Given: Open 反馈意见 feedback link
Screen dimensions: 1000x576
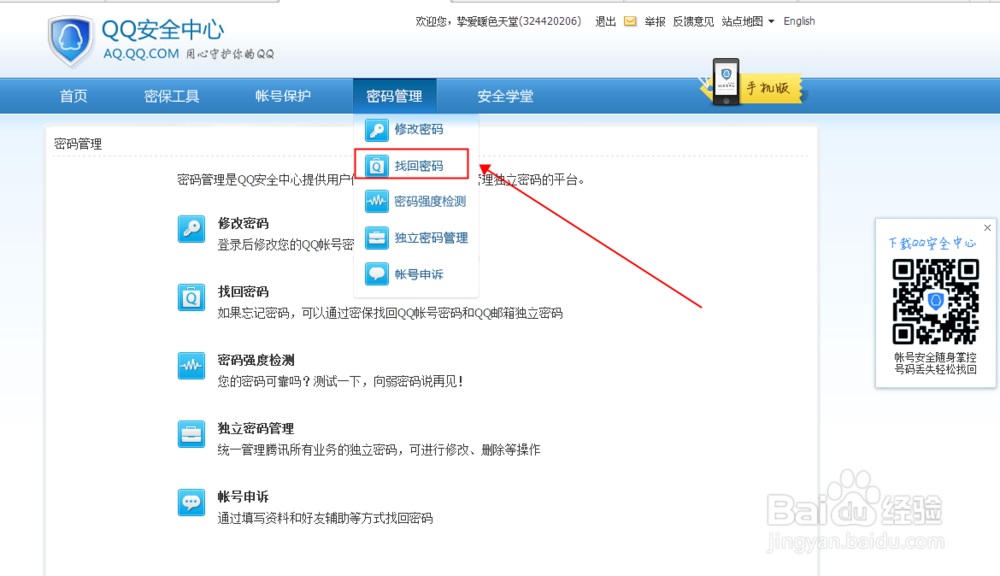Looking at the screenshot, I should click(x=693, y=22).
